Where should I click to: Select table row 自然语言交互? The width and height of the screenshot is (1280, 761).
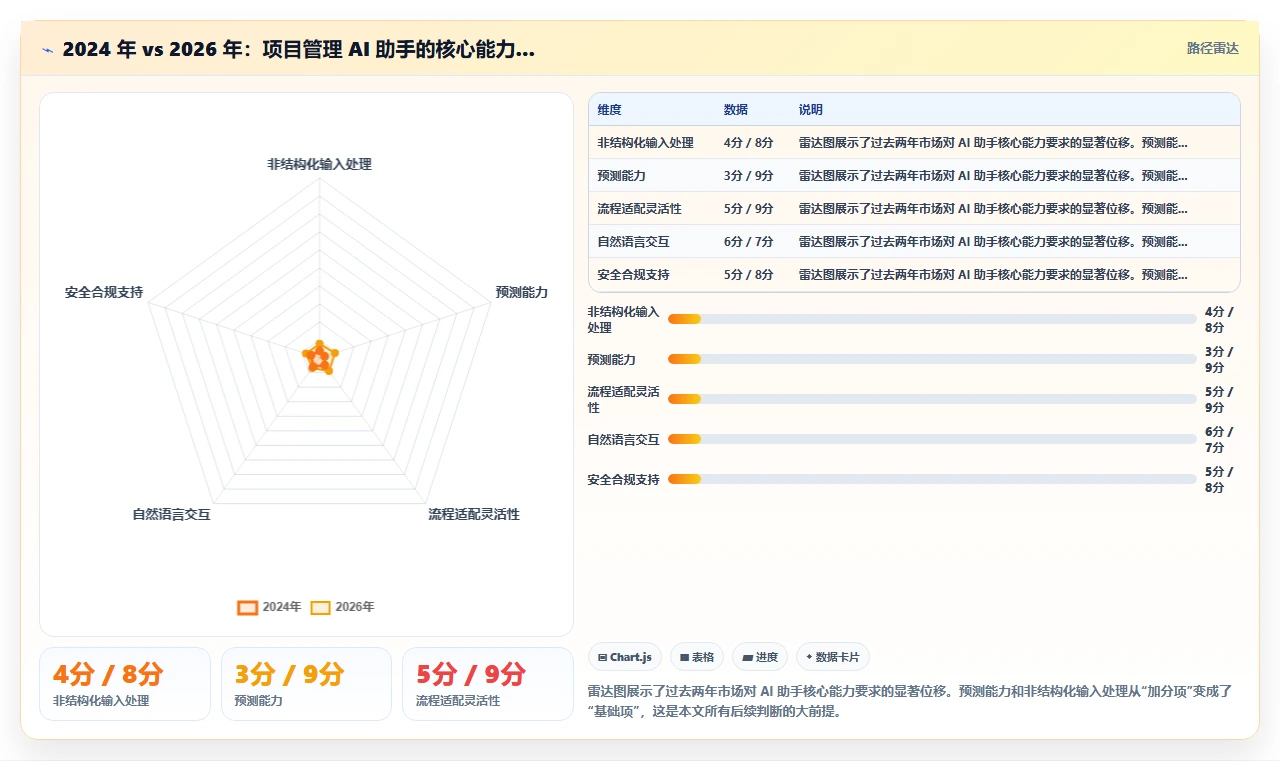pyautogui.click(x=914, y=242)
